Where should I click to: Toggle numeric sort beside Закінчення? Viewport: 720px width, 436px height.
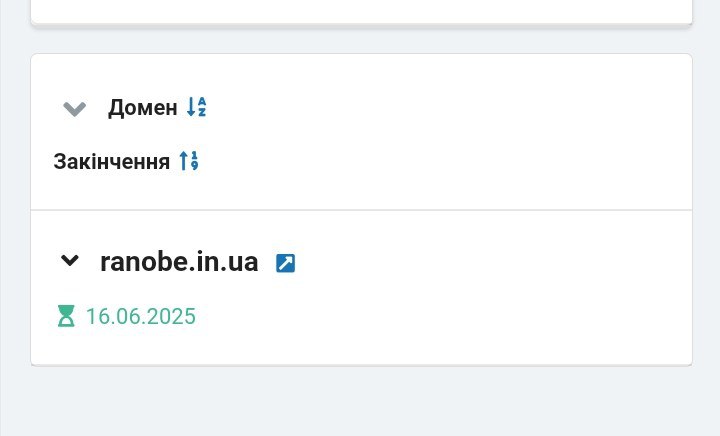click(x=189, y=161)
